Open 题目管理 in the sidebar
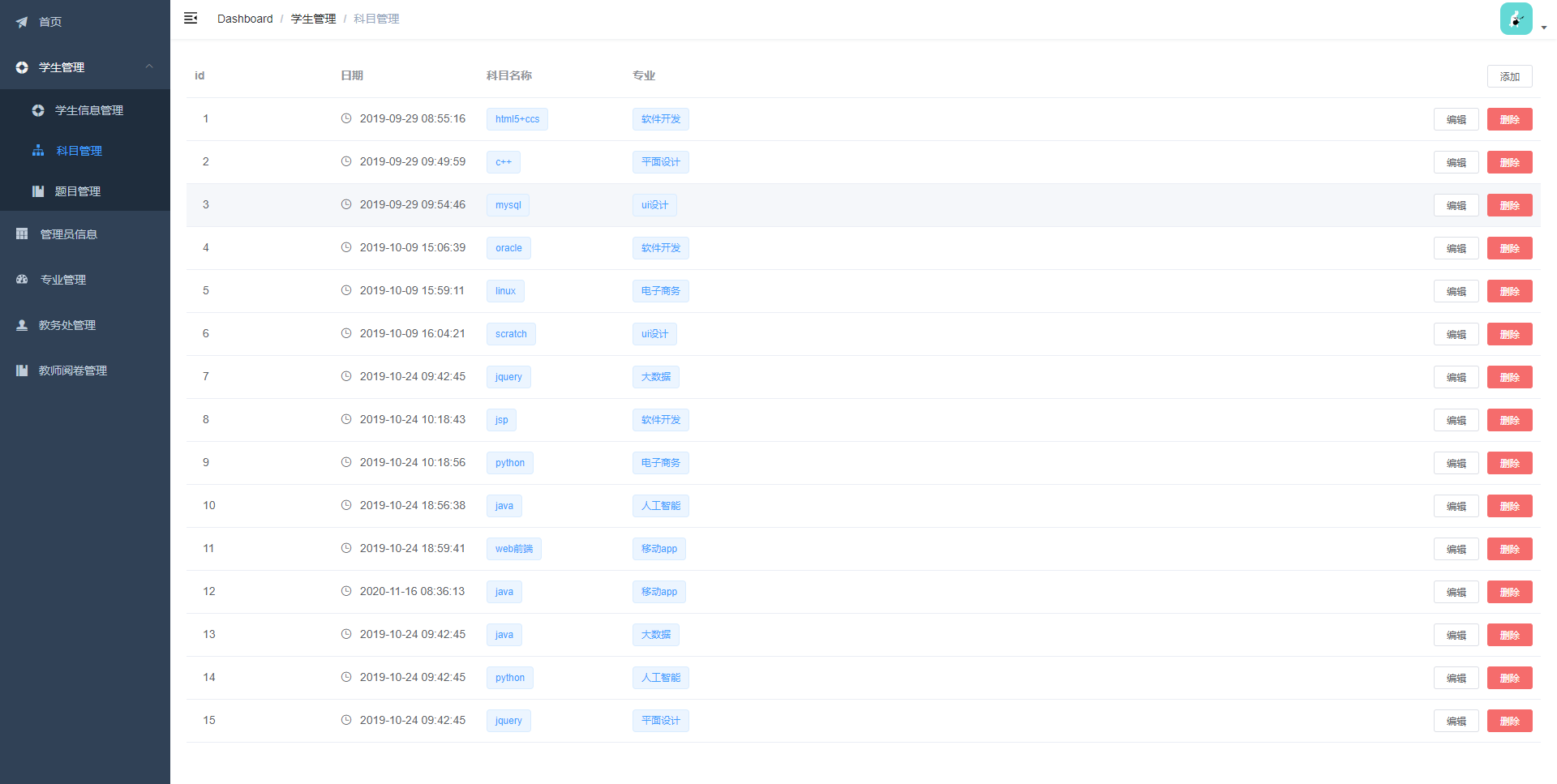This screenshot has width=1557, height=784. 77,191
